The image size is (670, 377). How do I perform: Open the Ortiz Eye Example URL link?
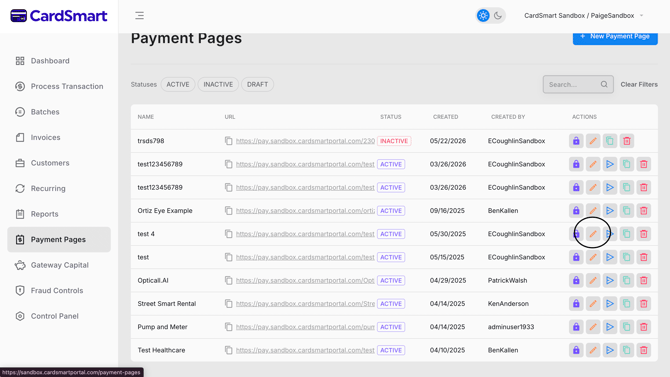pos(305,211)
